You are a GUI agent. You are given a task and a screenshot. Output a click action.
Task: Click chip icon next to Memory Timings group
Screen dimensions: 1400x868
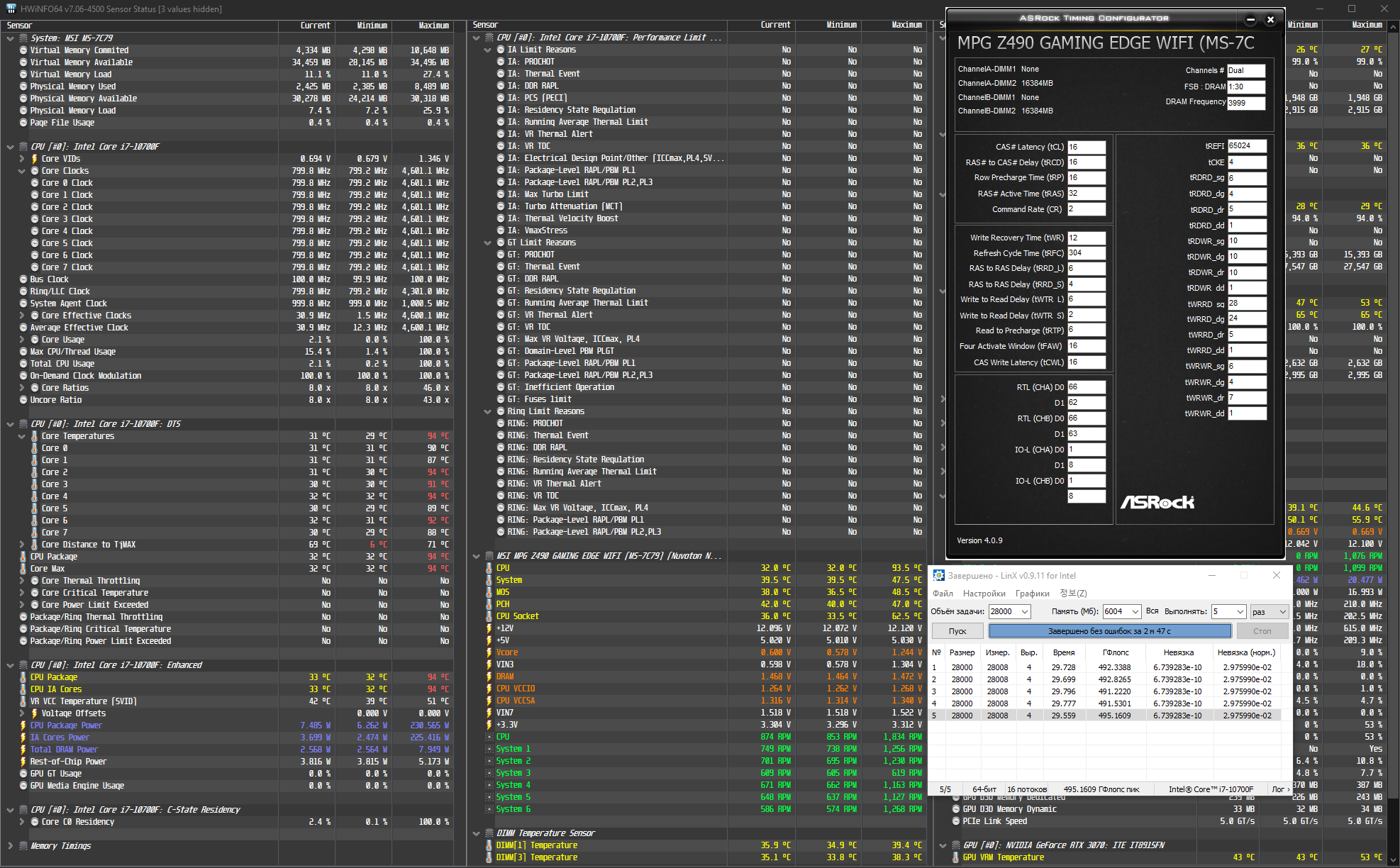click(x=23, y=846)
